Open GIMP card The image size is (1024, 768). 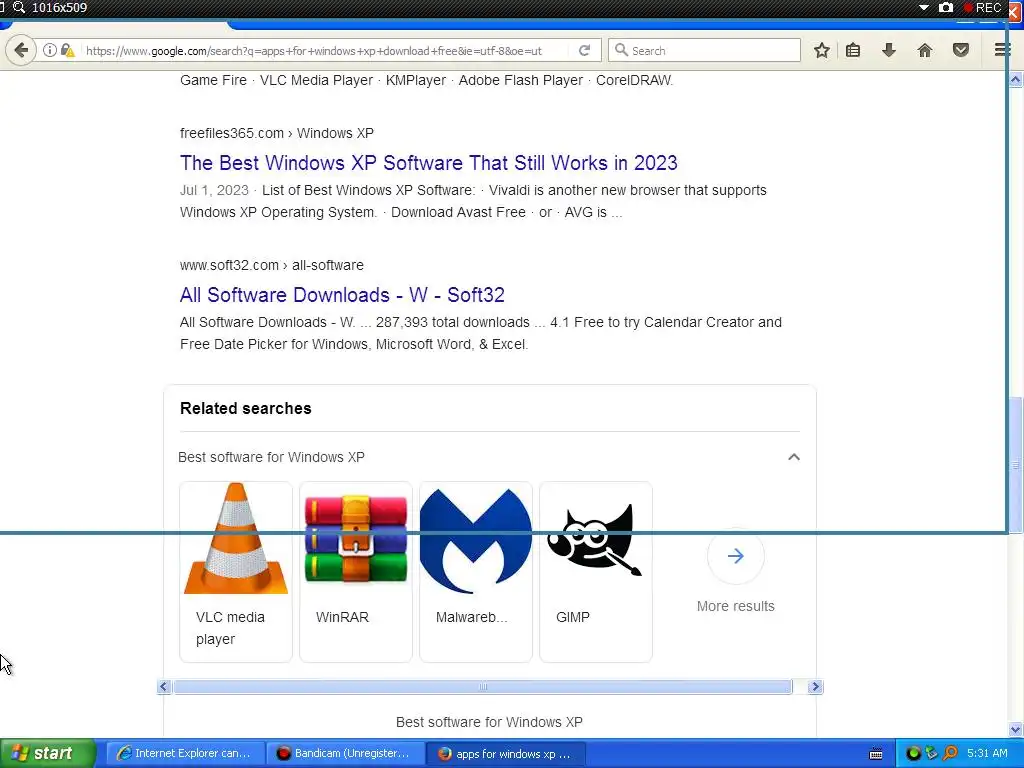(596, 571)
